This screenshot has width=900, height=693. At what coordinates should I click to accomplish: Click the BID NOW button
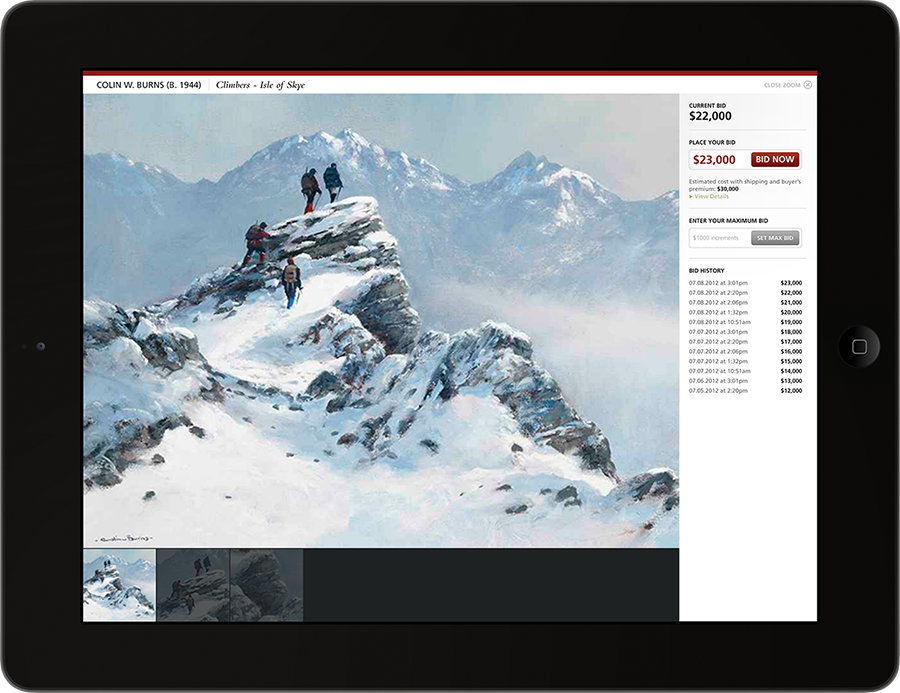[775, 159]
